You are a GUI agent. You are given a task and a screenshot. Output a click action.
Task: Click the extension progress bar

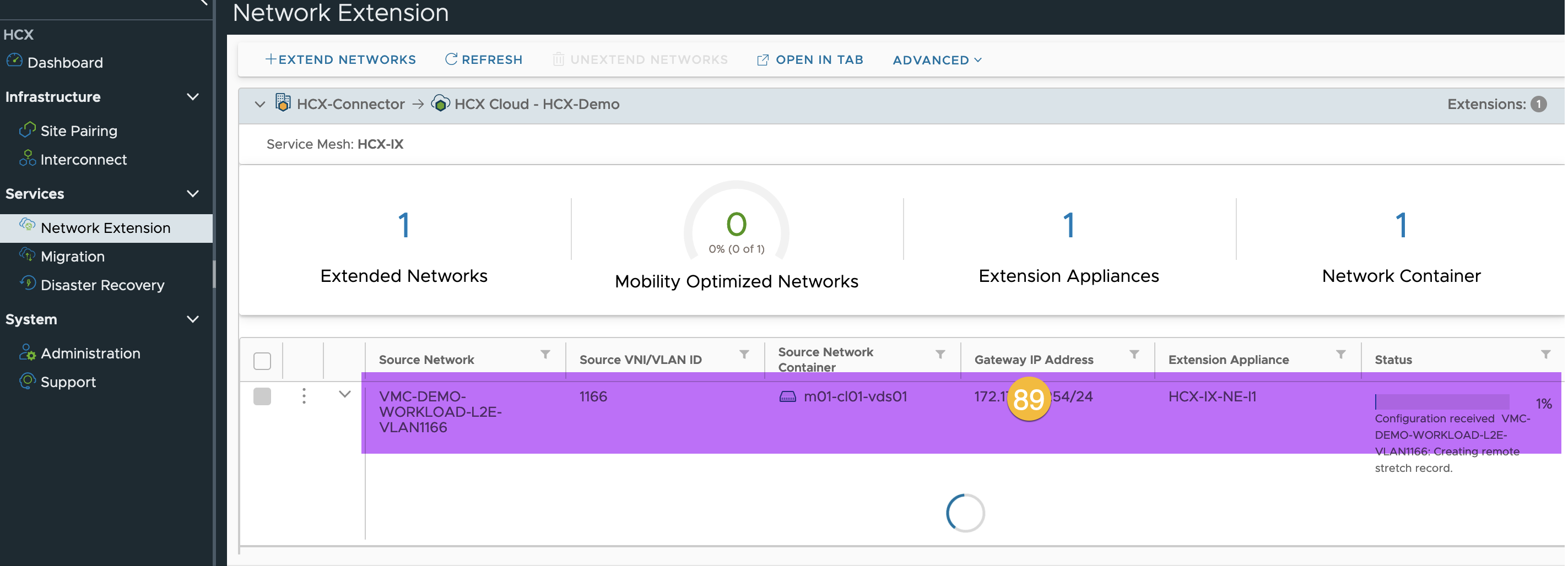[1442, 402]
